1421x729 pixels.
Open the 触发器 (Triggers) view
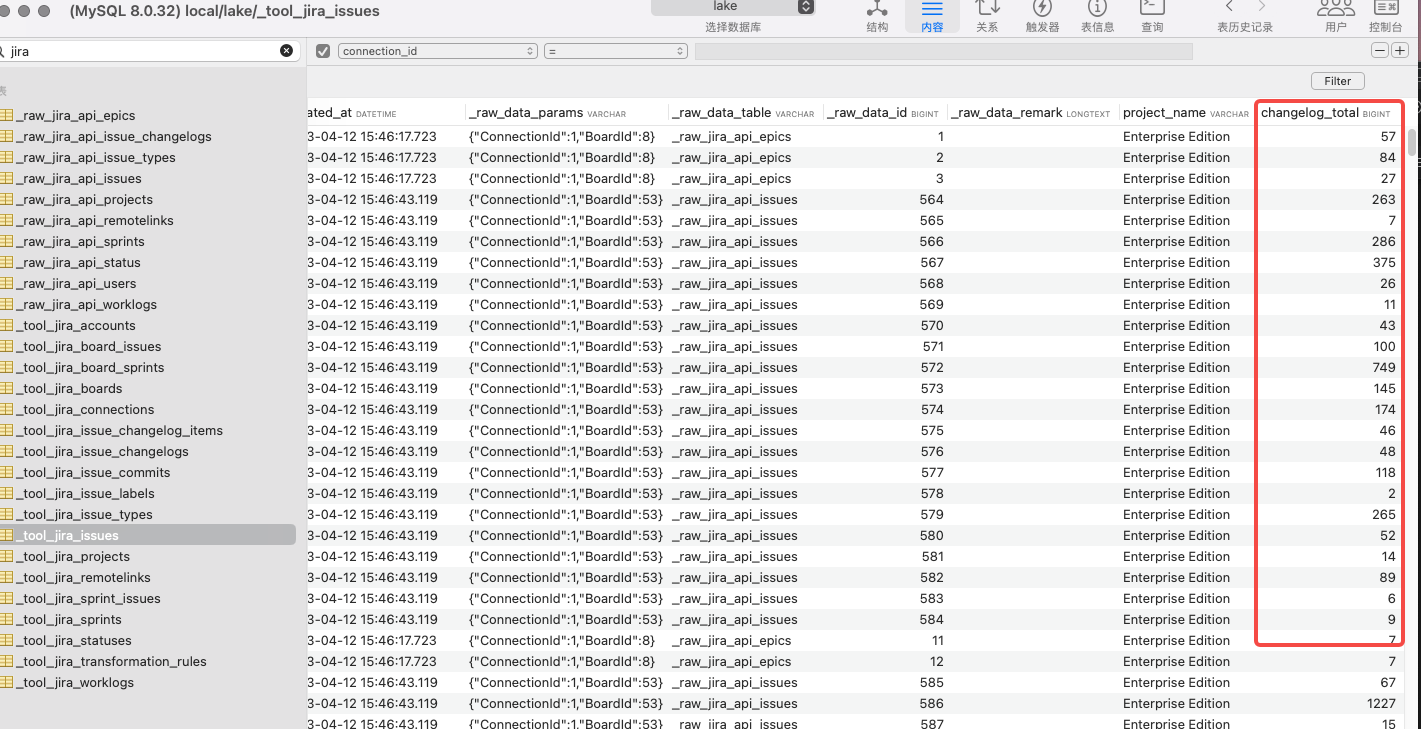(x=1042, y=17)
